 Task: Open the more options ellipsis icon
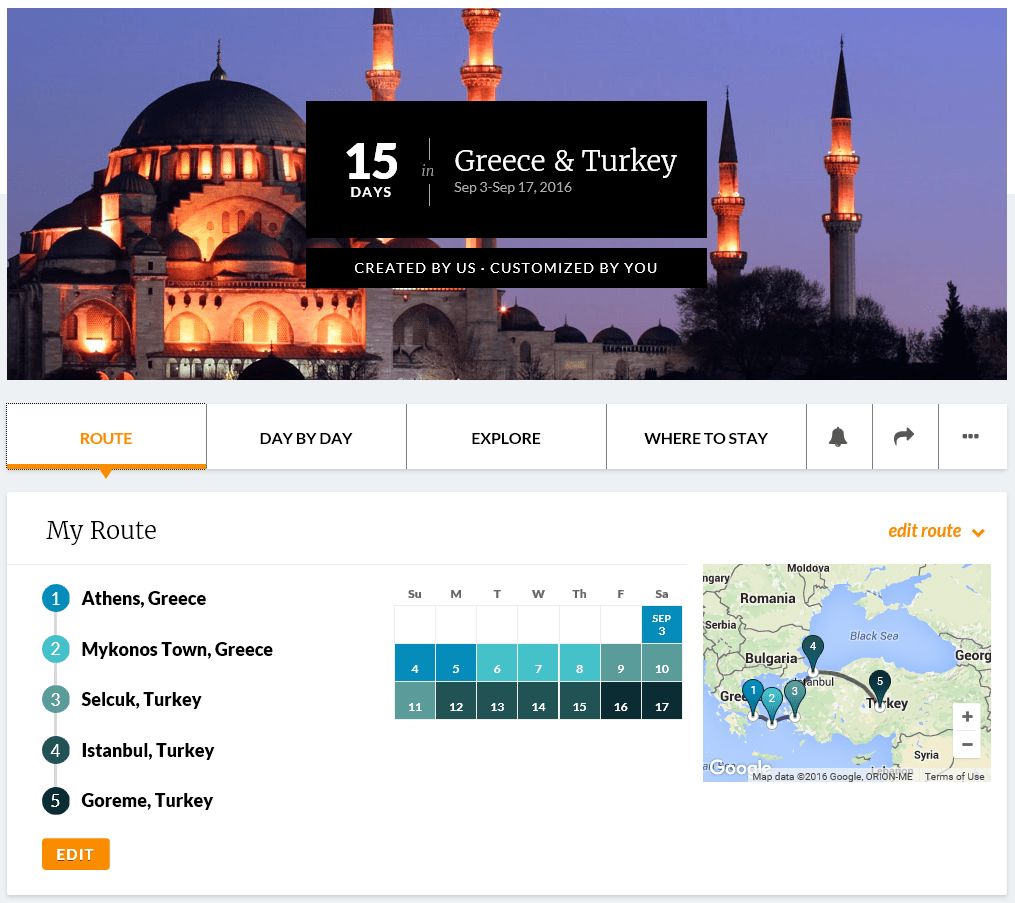[972, 436]
